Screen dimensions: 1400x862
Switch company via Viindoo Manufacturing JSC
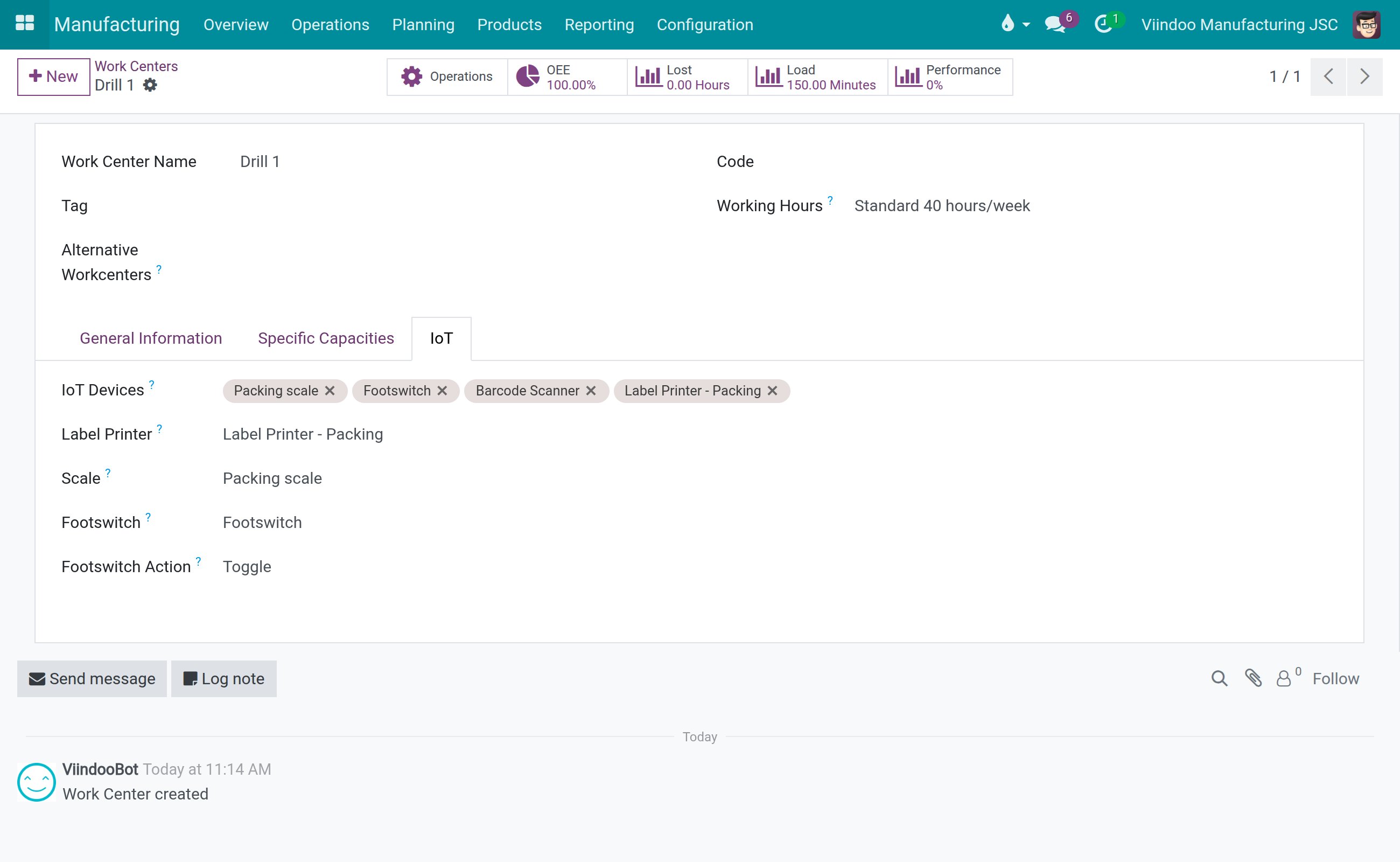1240,25
